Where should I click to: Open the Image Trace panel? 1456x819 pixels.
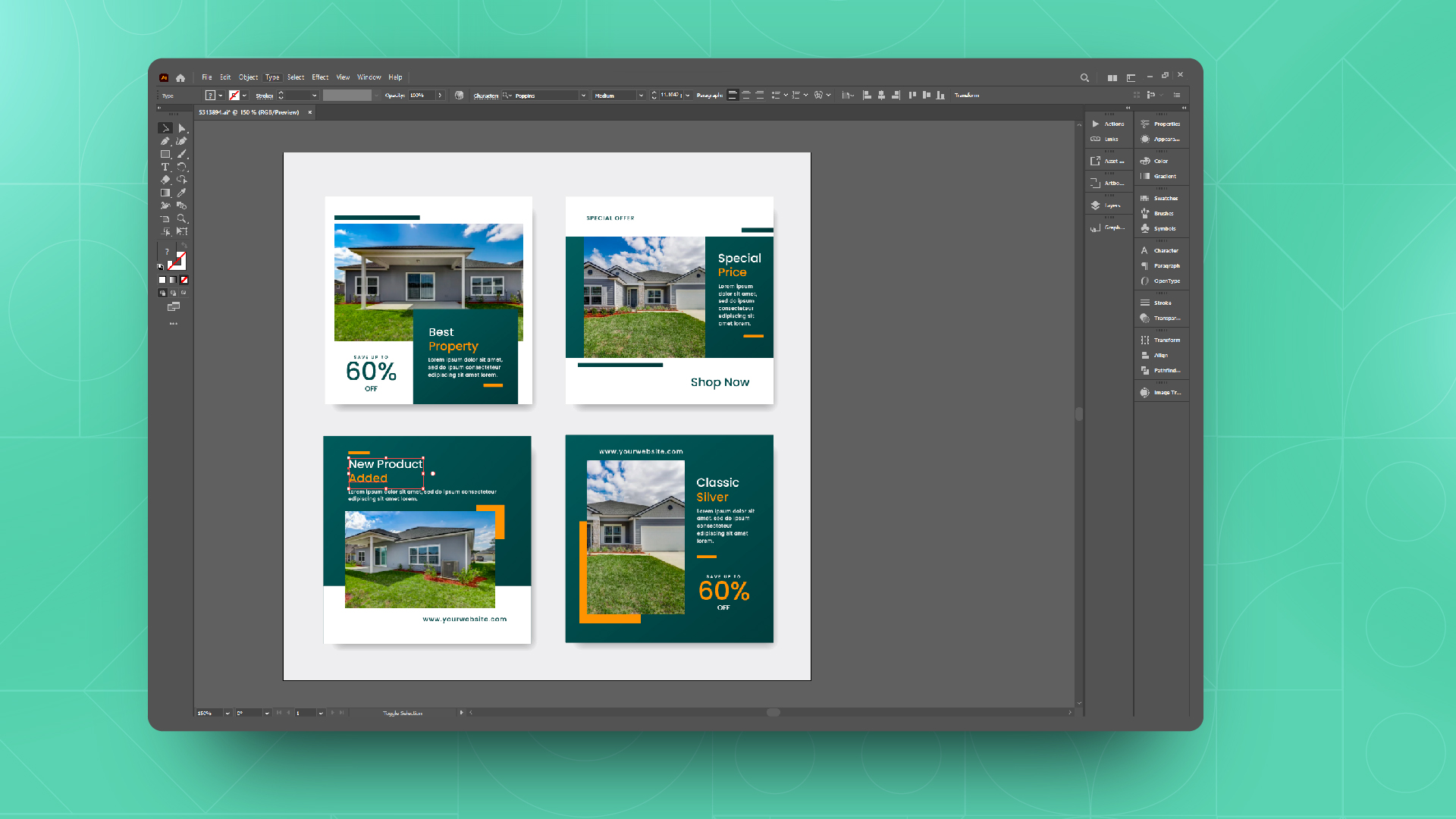1161,393
